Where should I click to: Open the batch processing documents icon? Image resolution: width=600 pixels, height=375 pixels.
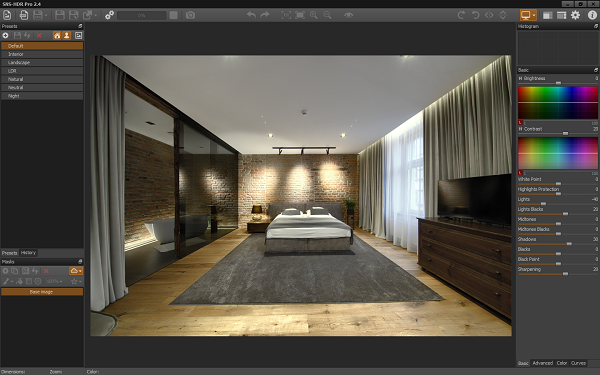[x=24, y=15]
